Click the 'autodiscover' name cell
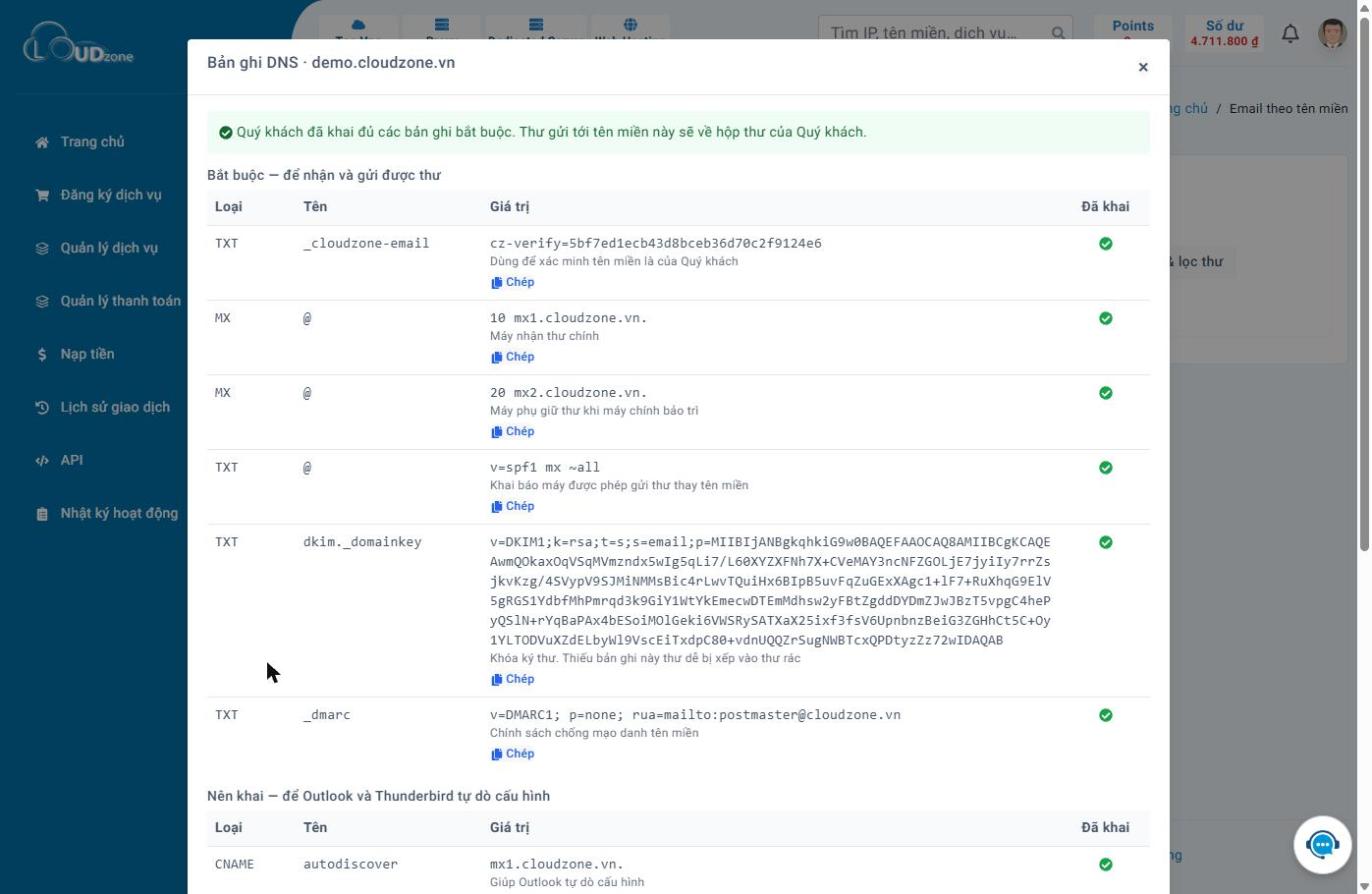Viewport: 1372px width, 894px height. [x=350, y=864]
